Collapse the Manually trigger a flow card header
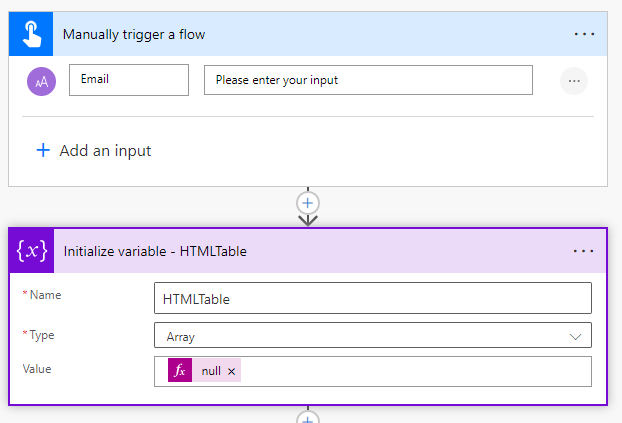The image size is (622, 423). click(300, 34)
